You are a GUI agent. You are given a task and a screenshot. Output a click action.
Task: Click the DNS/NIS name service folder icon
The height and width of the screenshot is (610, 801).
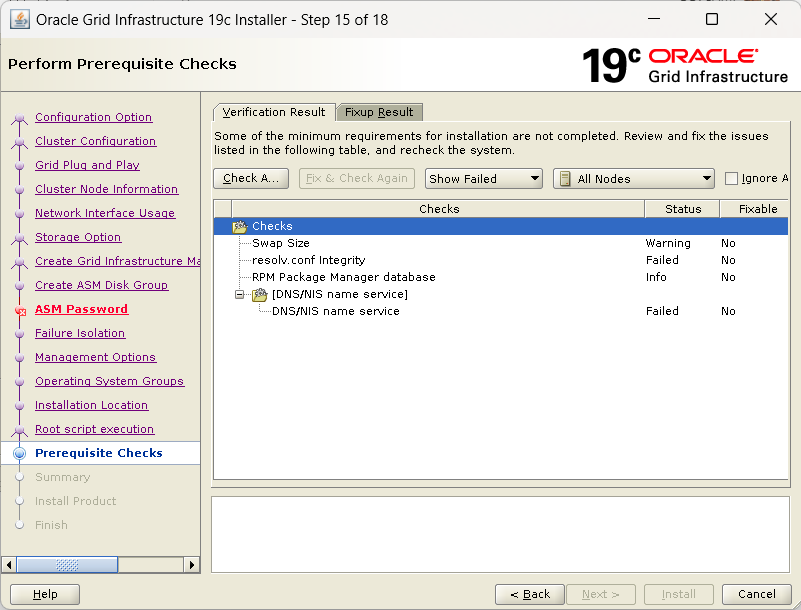[260, 294]
